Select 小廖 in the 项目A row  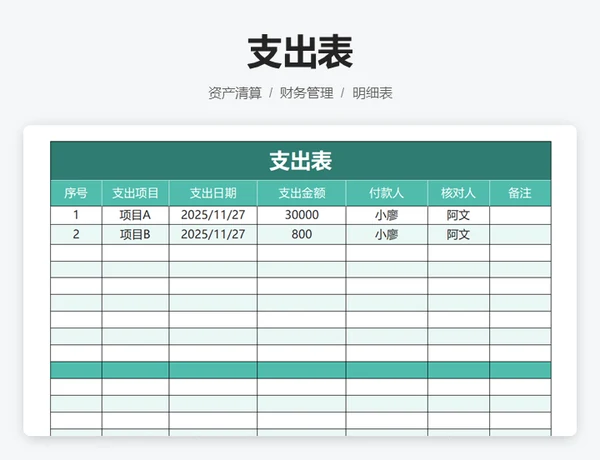386,215
